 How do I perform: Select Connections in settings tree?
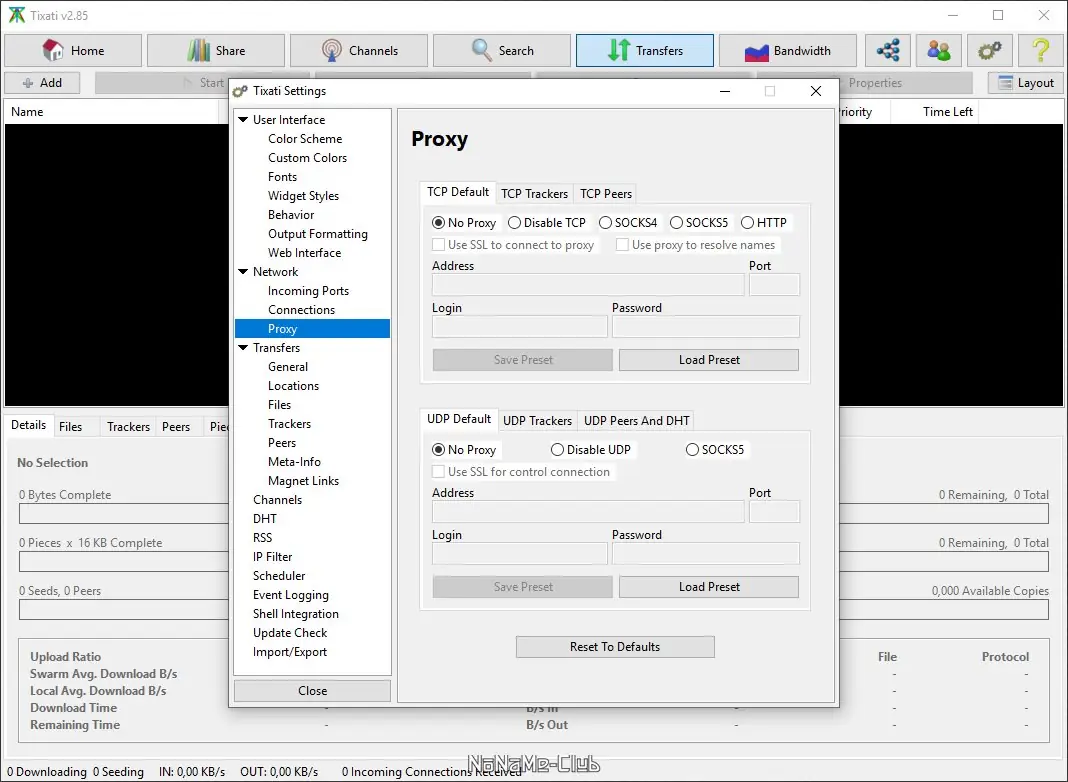click(x=302, y=310)
